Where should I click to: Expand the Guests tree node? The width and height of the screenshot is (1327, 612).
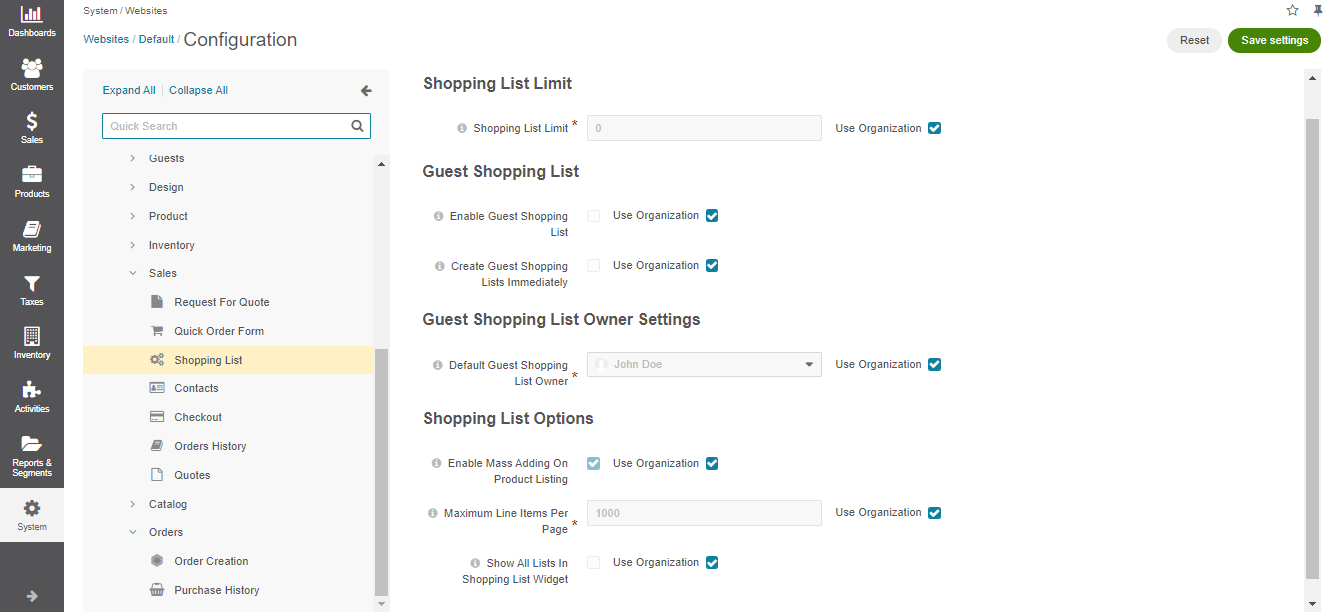pos(133,158)
